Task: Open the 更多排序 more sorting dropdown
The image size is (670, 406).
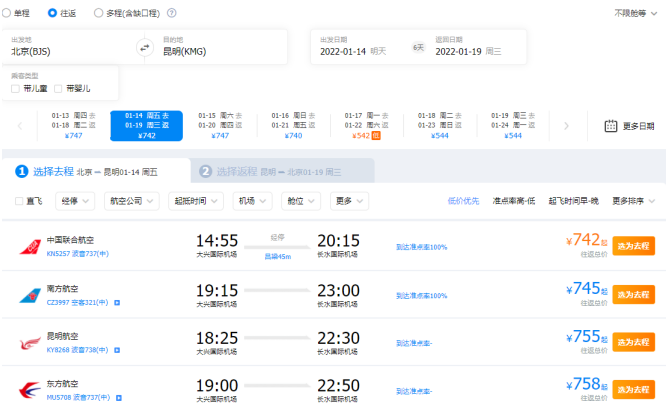Action: coord(633,201)
